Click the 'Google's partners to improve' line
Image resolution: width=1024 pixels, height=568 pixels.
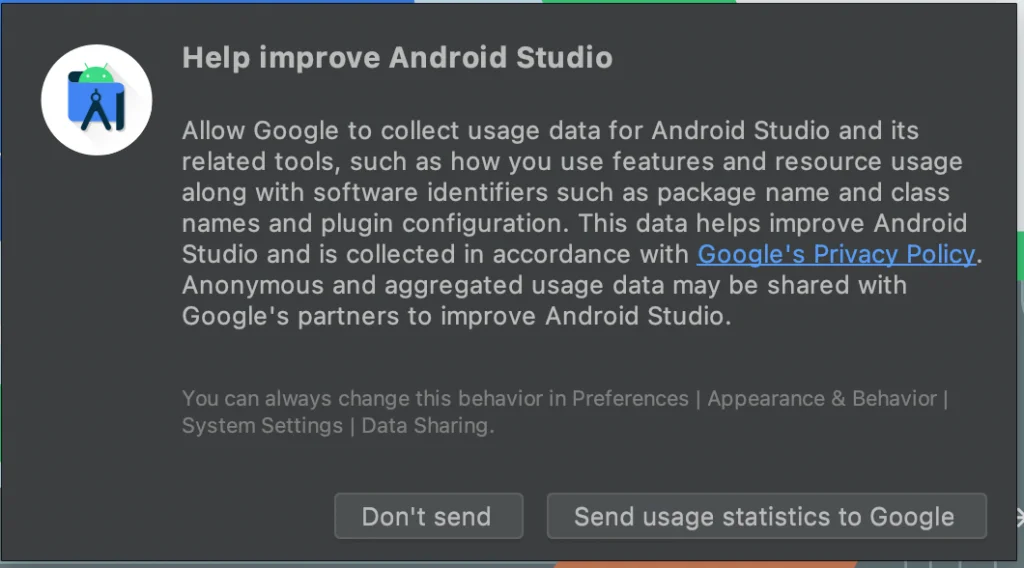pos(456,316)
